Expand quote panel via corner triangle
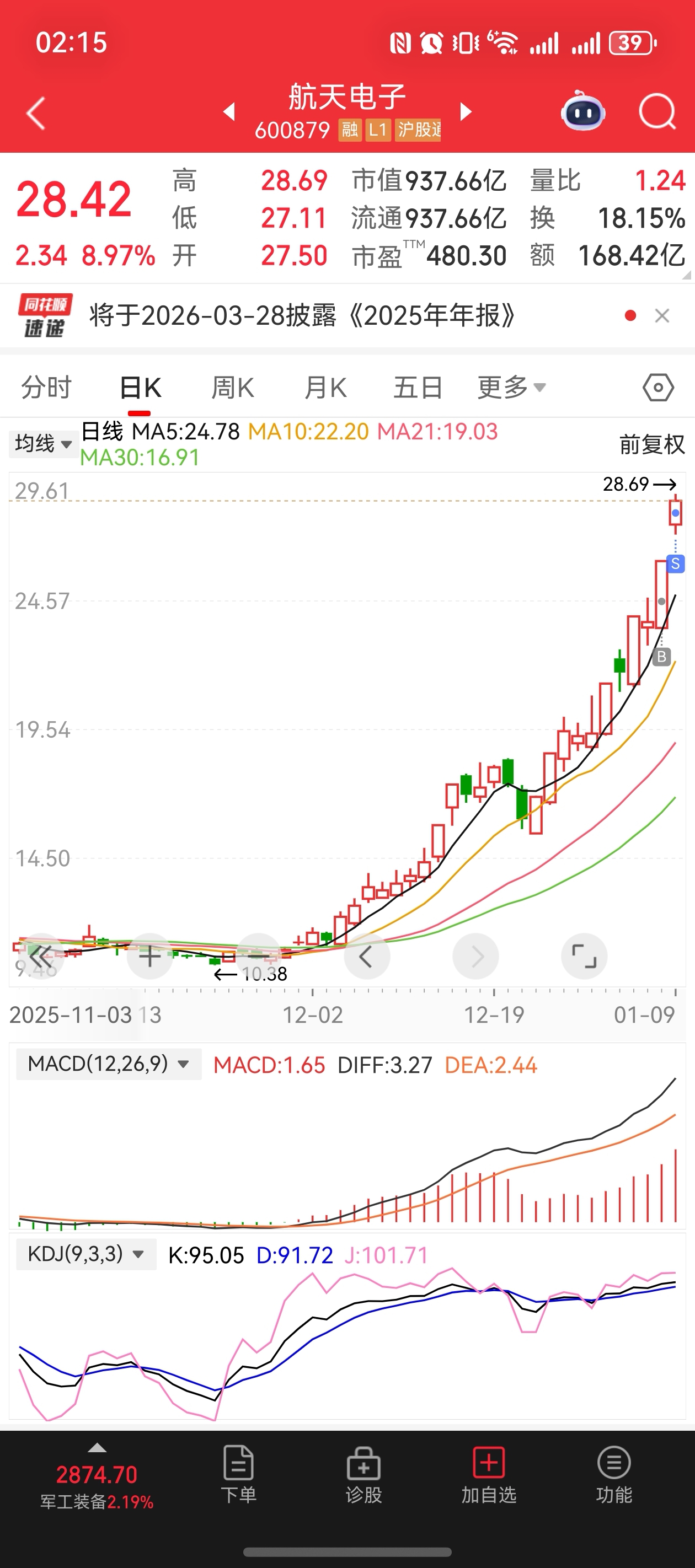 (x=687, y=275)
